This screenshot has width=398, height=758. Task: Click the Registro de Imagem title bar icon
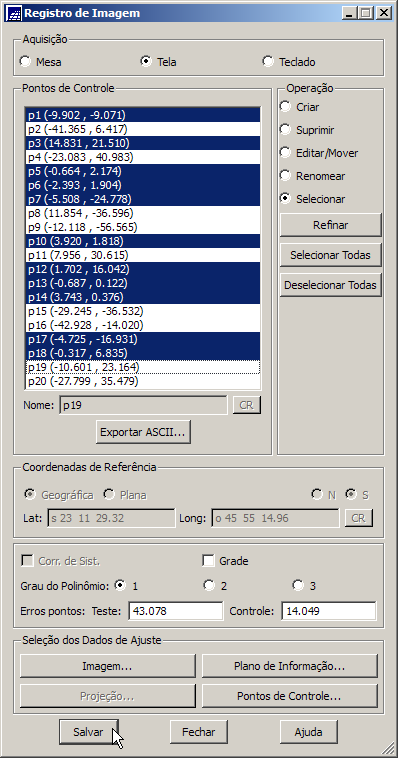click(14, 14)
